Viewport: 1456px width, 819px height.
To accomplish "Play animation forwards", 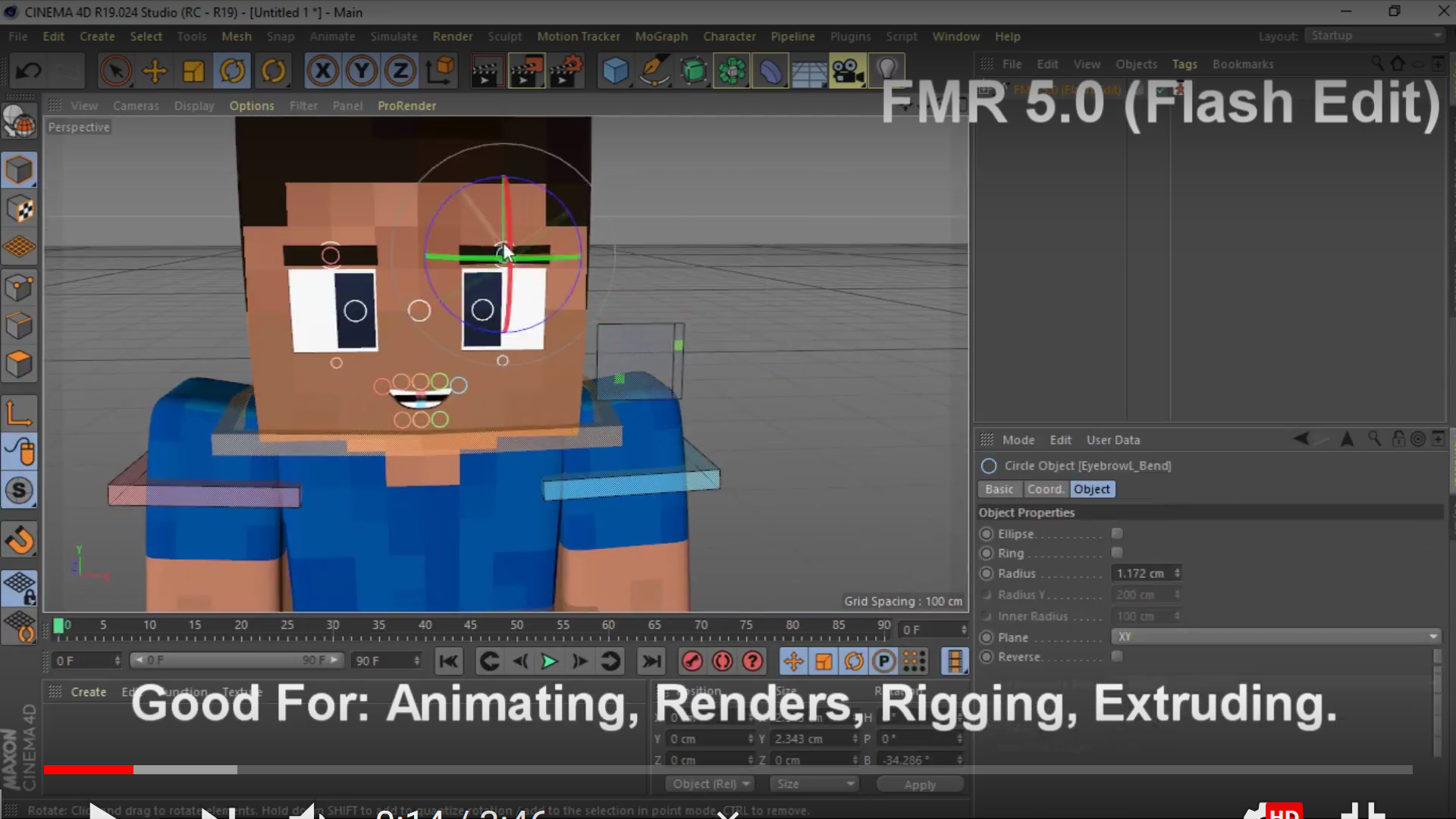I will point(549,662).
